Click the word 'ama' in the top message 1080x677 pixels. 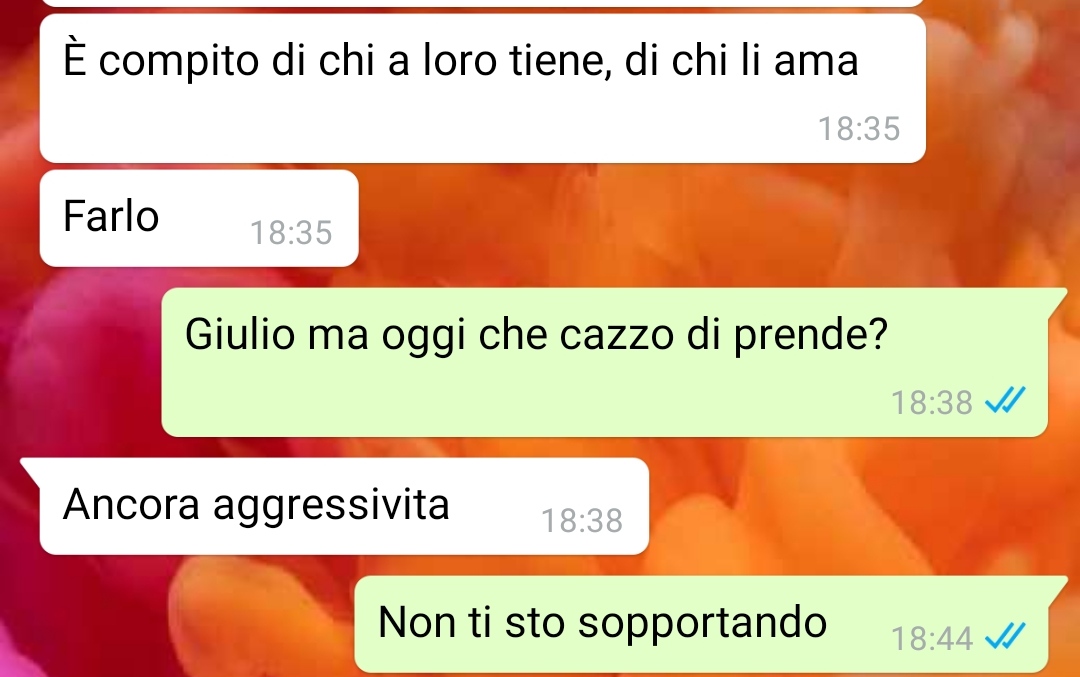816,62
